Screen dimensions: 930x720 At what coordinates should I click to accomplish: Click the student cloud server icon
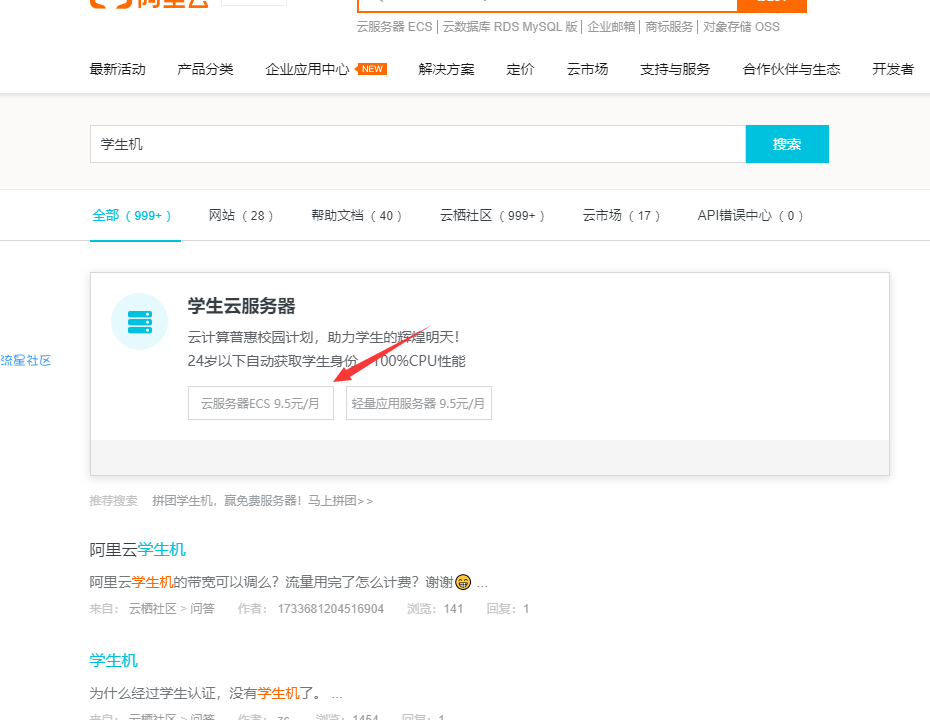click(x=139, y=321)
